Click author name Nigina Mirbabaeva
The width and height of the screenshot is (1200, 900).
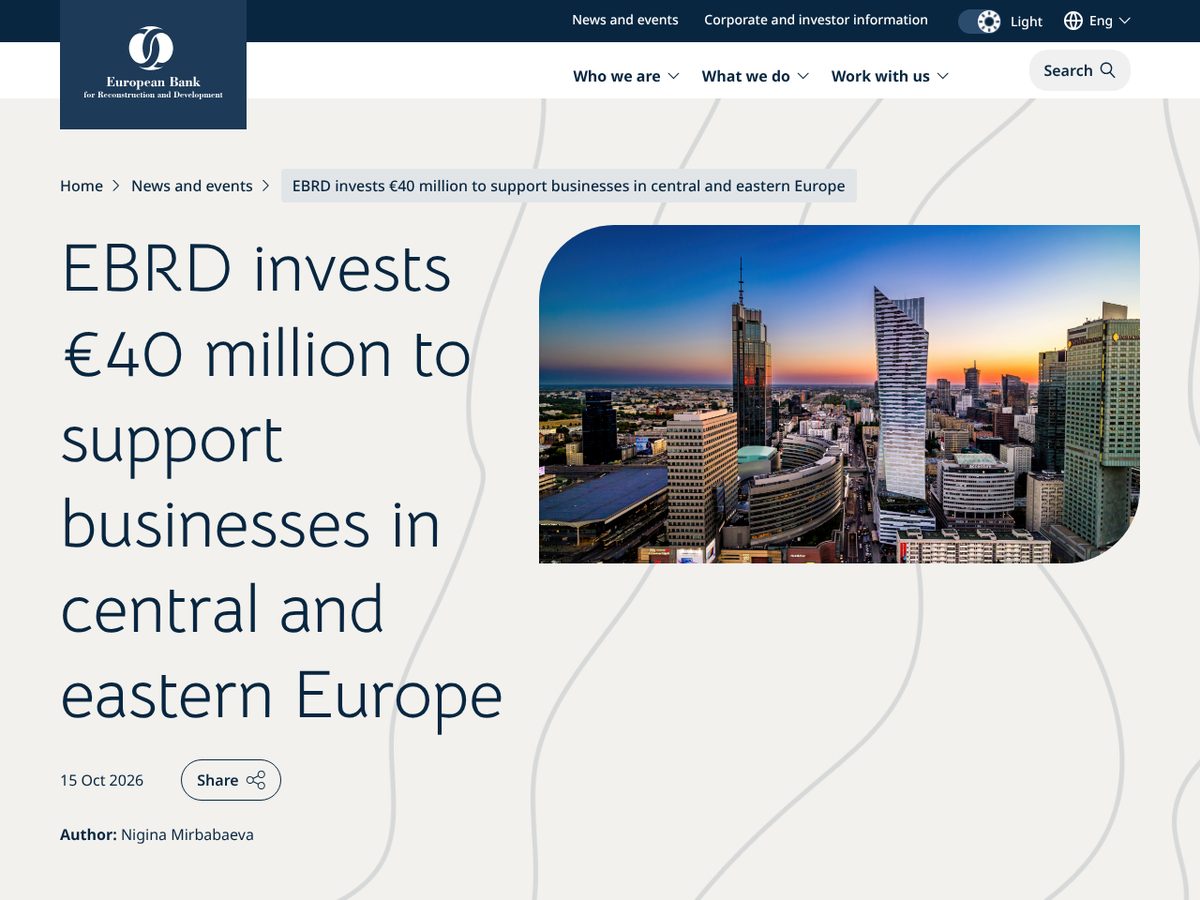[x=187, y=834]
